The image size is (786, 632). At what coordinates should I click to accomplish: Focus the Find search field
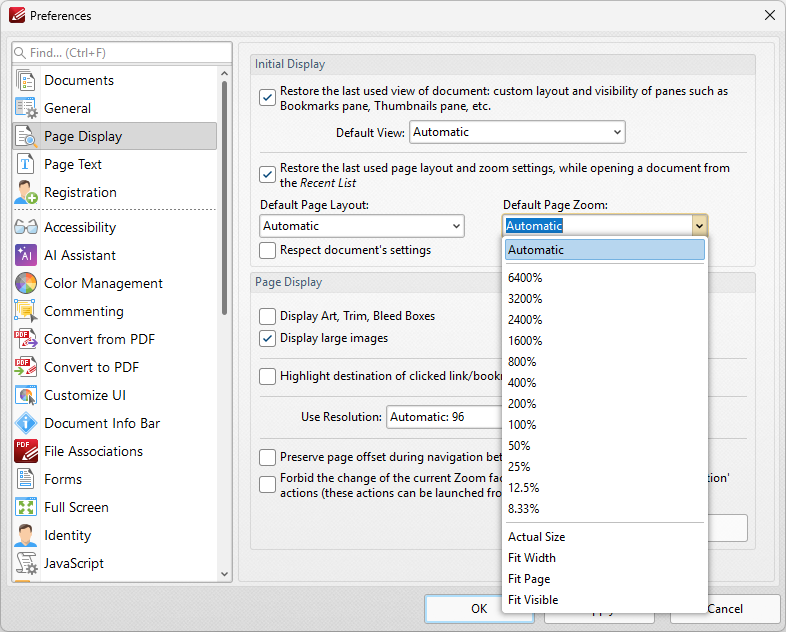pyautogui.click(x=122, y=53)
